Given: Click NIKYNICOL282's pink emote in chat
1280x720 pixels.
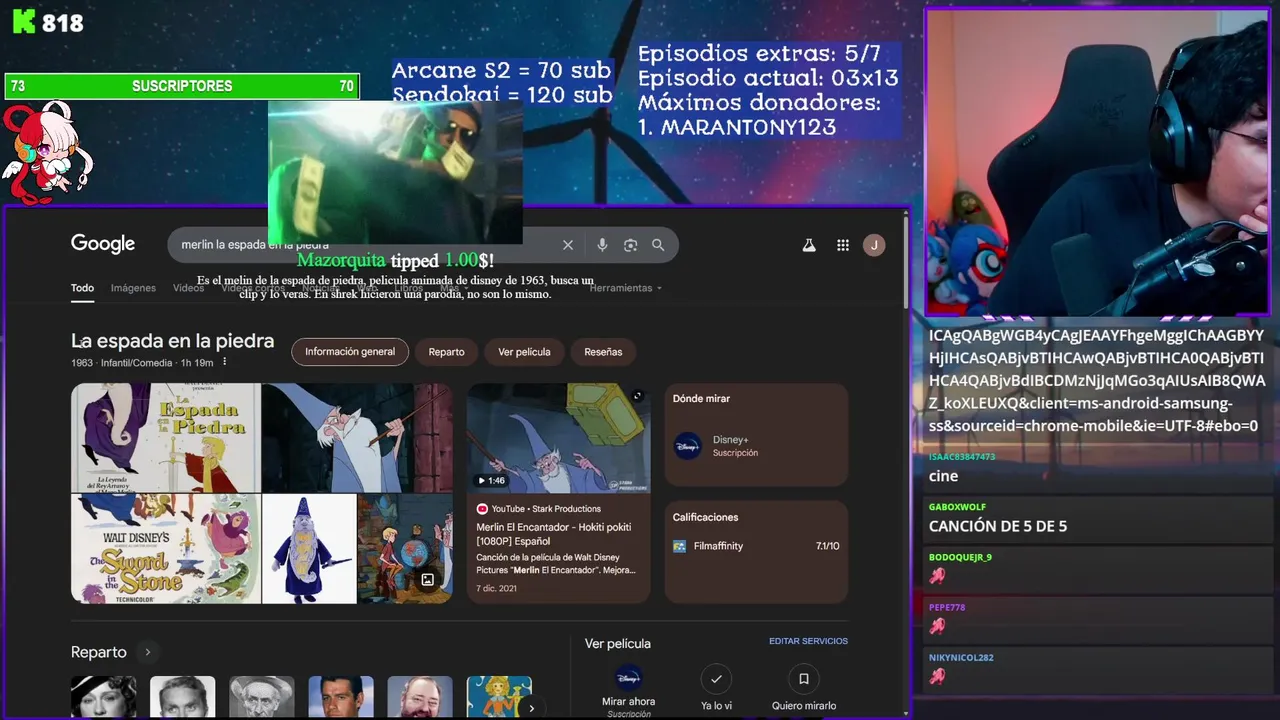Looking at the screenshot, I should [x=937, y=676].
